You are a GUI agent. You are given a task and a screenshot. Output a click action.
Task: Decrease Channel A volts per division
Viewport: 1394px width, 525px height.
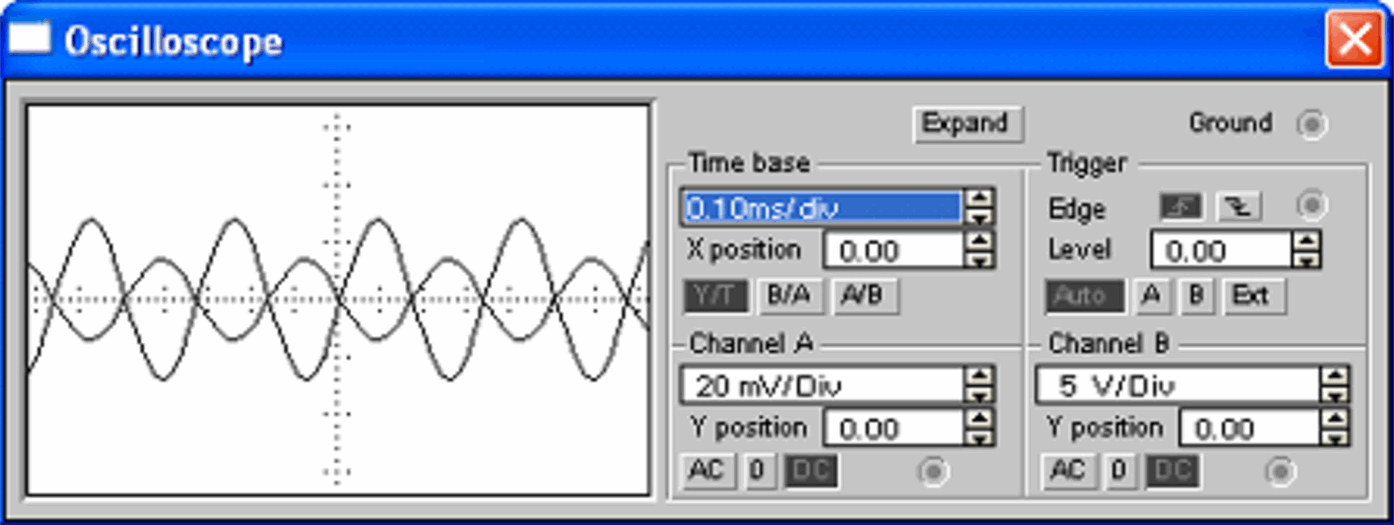coord(982,394)
